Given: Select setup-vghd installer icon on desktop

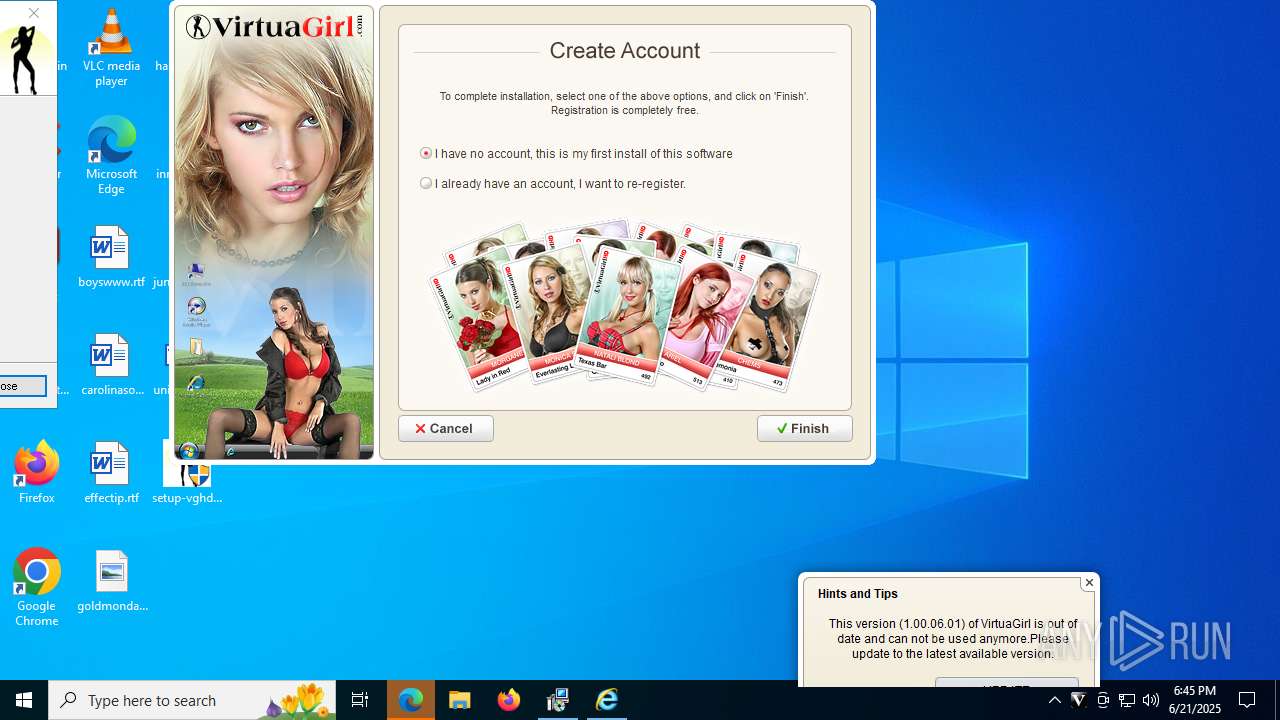Looking at the screenshot, I should click(188, 473).
